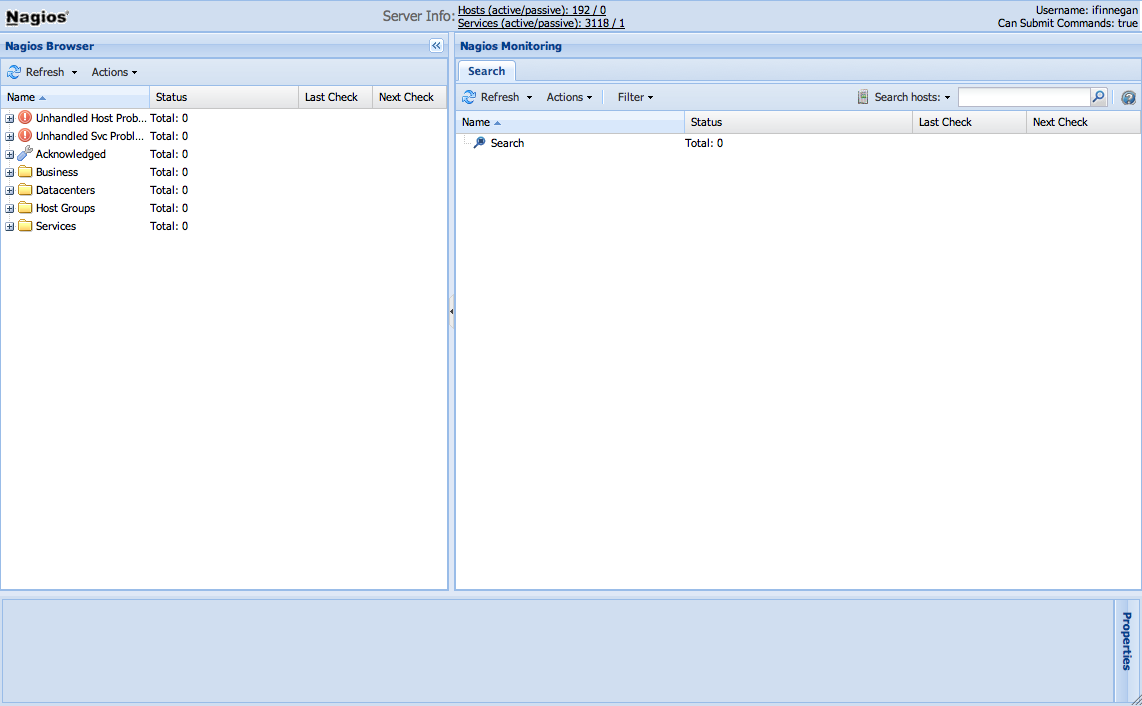
Task: Click the 'Nagios Browser' panel title
Action: (50, 46)
